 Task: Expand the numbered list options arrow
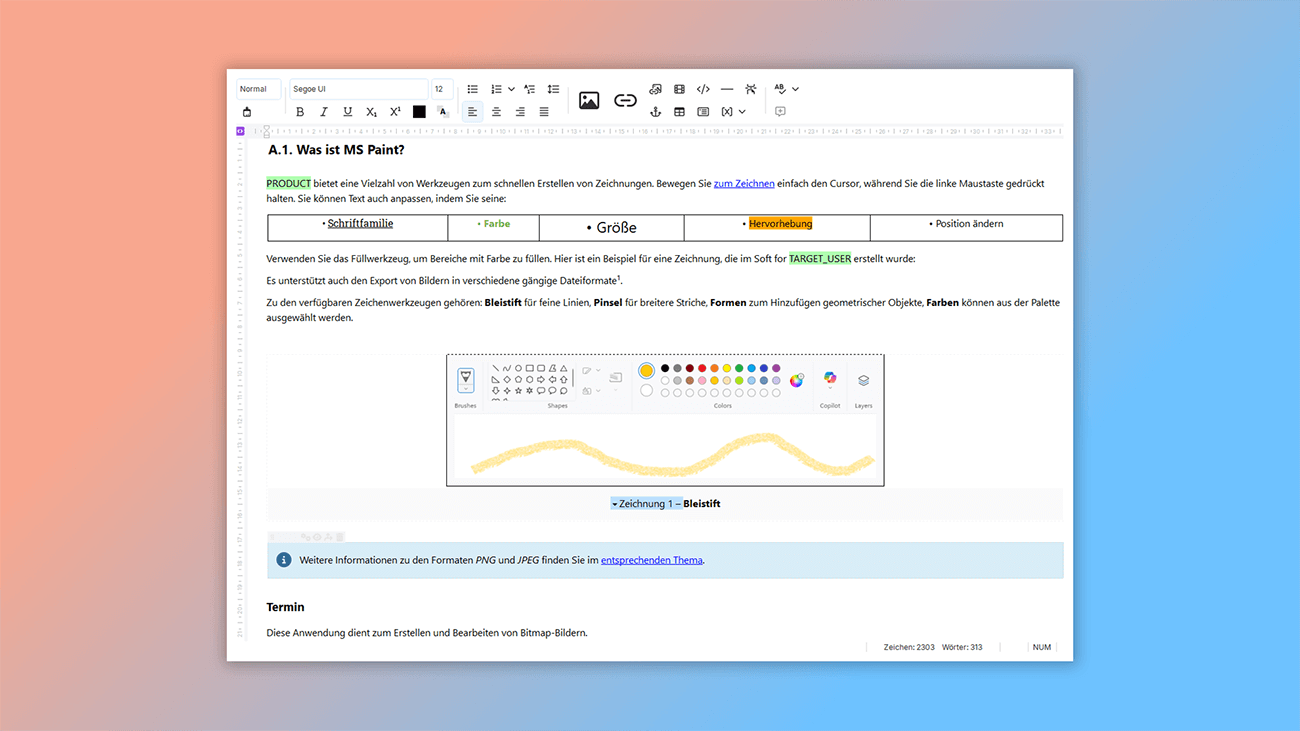[511, 89]
